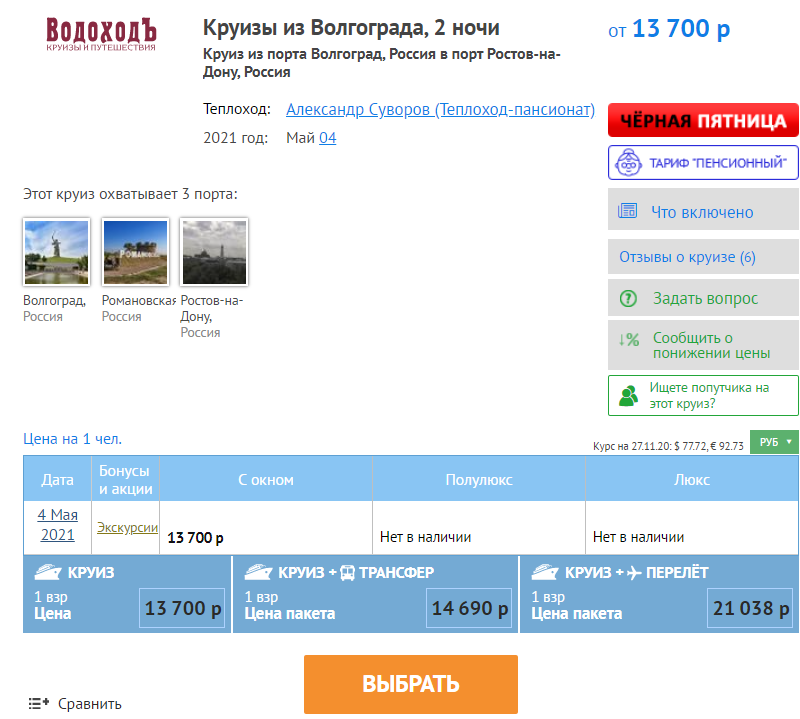
Task: Click the May 04 departure date link
Action: [x=327, y=138]
